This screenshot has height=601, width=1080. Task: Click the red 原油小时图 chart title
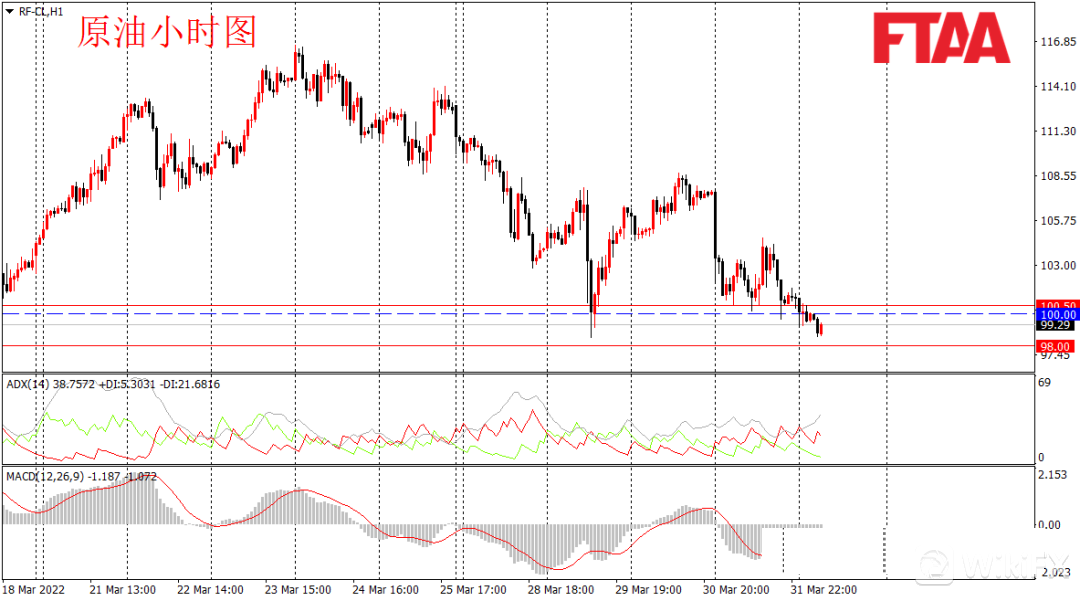tap(167, 32)
